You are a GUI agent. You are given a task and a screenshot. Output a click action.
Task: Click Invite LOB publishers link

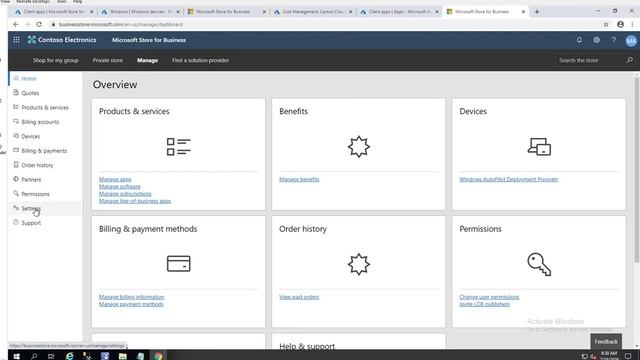click(x=484, y=304)
